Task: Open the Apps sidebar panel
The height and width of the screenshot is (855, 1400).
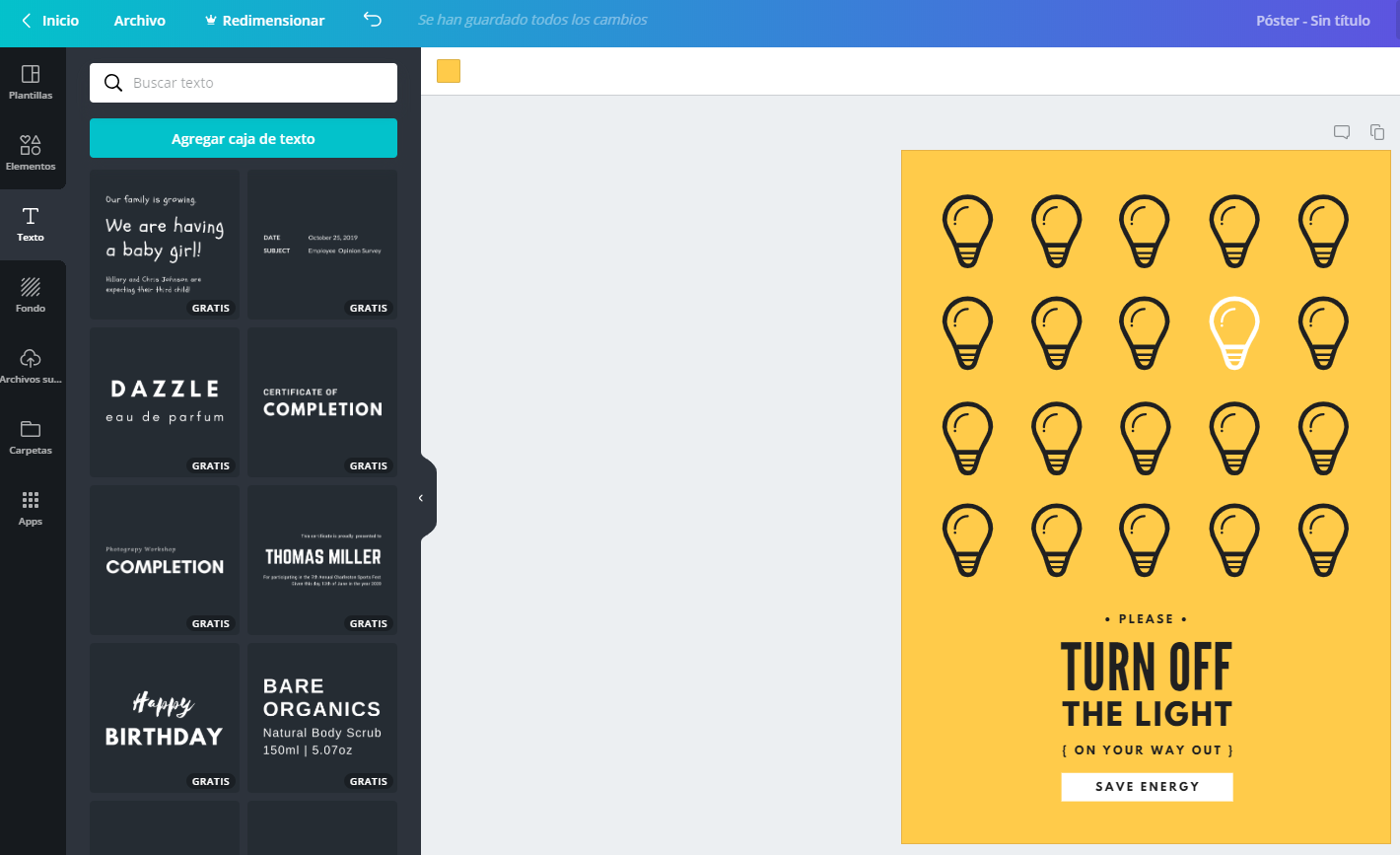Action: (31, 509)
